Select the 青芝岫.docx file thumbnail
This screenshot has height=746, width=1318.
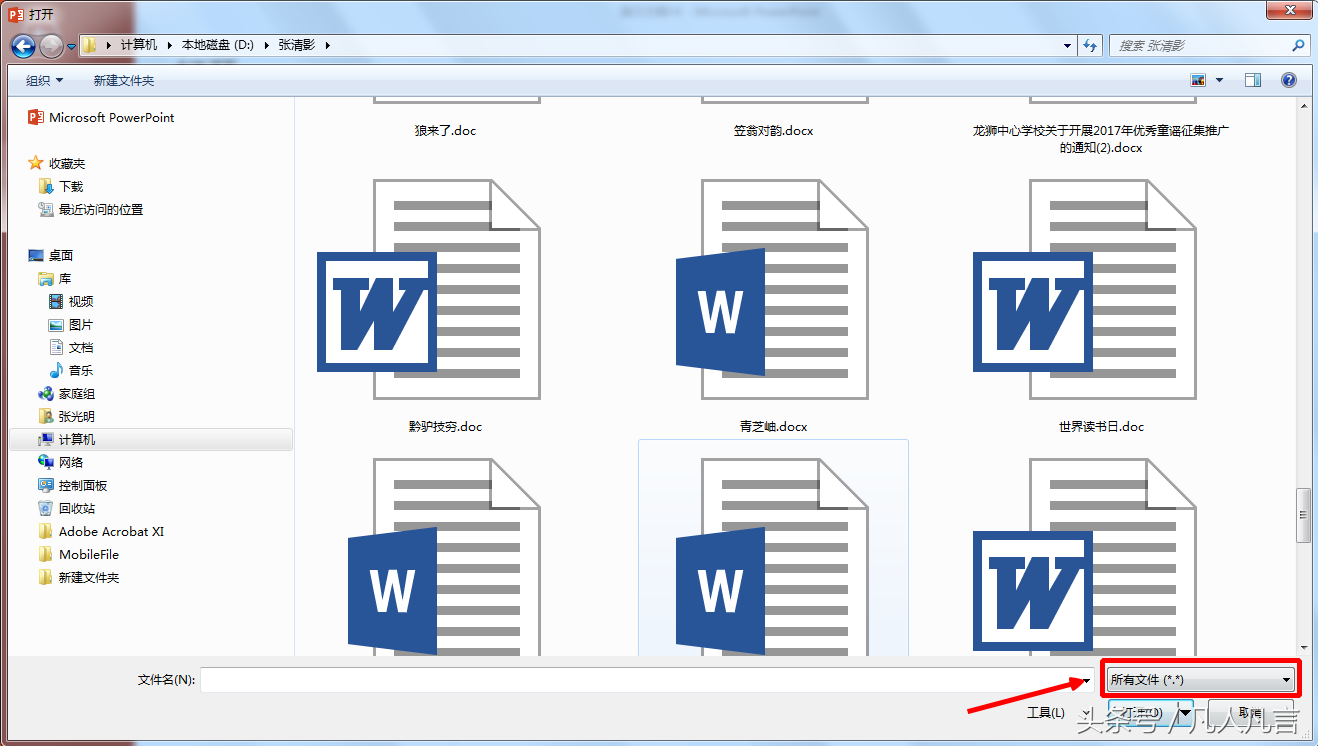pos(773,288)
